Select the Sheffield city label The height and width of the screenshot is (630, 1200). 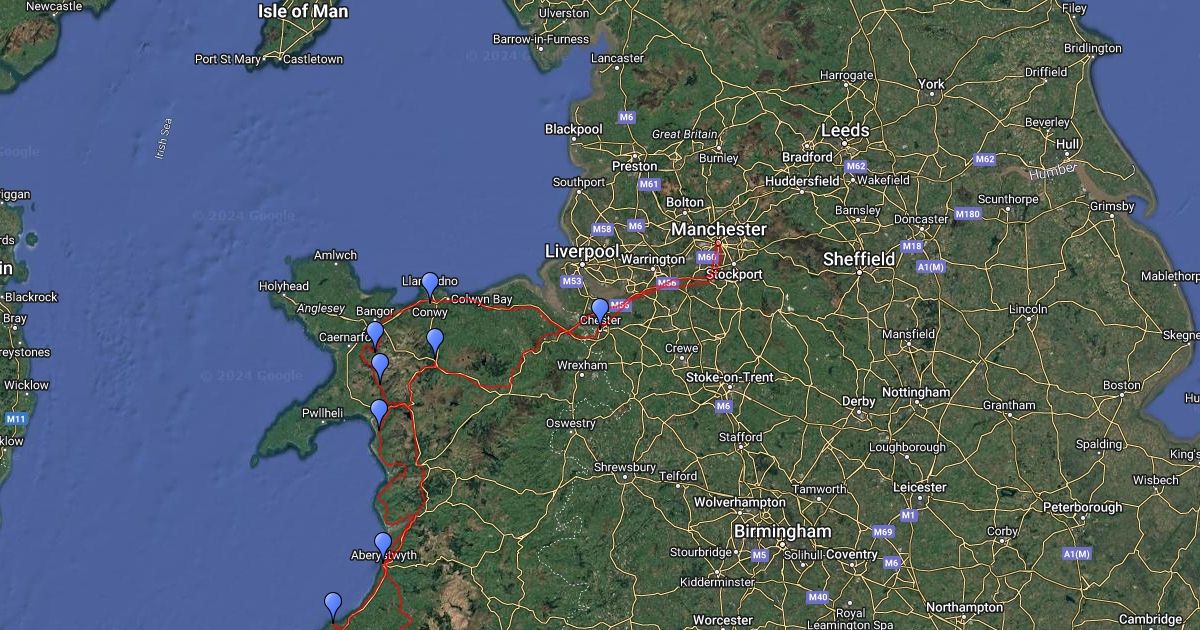859,259
